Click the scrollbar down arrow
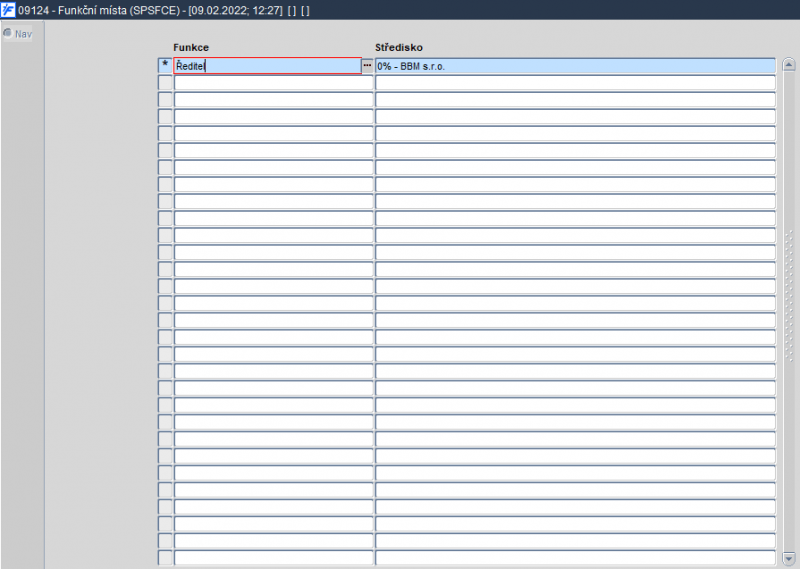This screenshot has width=800, height=569. (x=789, y=558)
